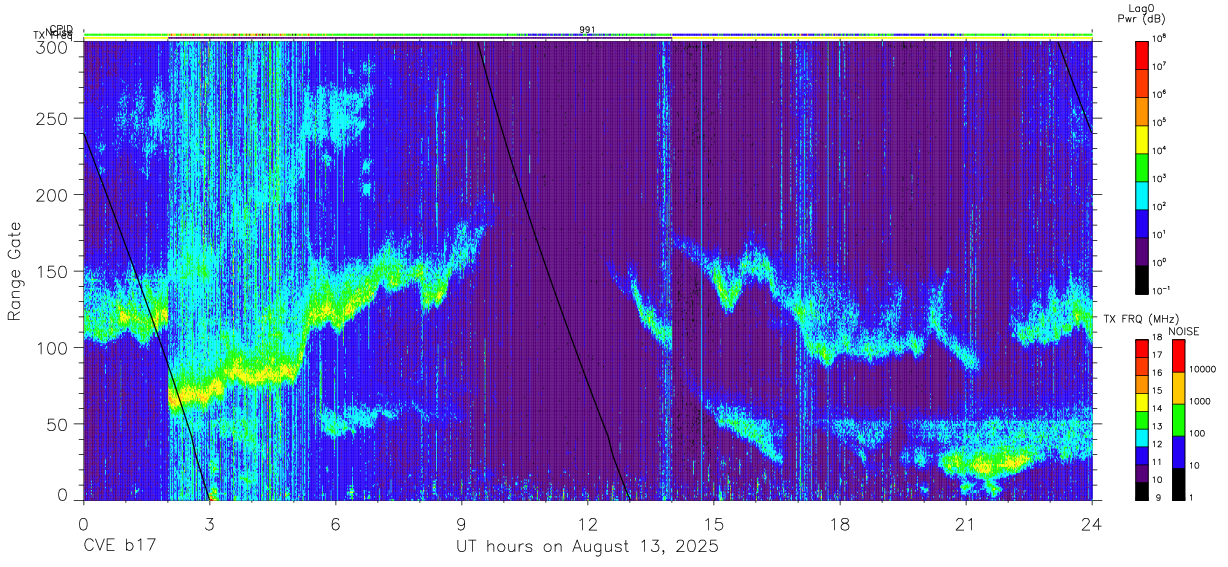Click the yellow-orange swatch of the NOISE colorbar
Image resolution: width=1228 pixels, height=567 pixels.
(x=1178, y=388)
